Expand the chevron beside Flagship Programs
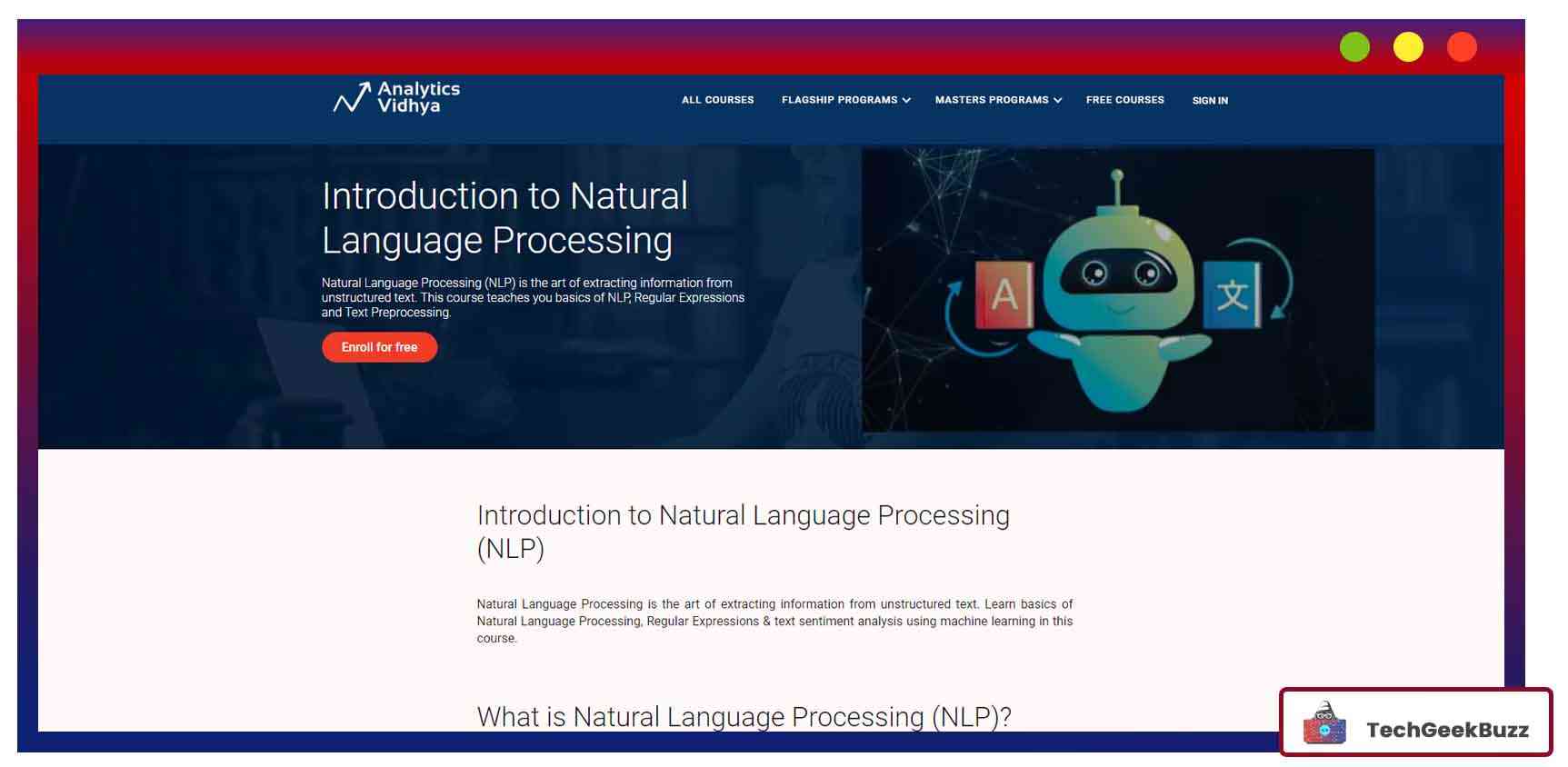This screenshot has height=767, width=1568. [906, 101]
